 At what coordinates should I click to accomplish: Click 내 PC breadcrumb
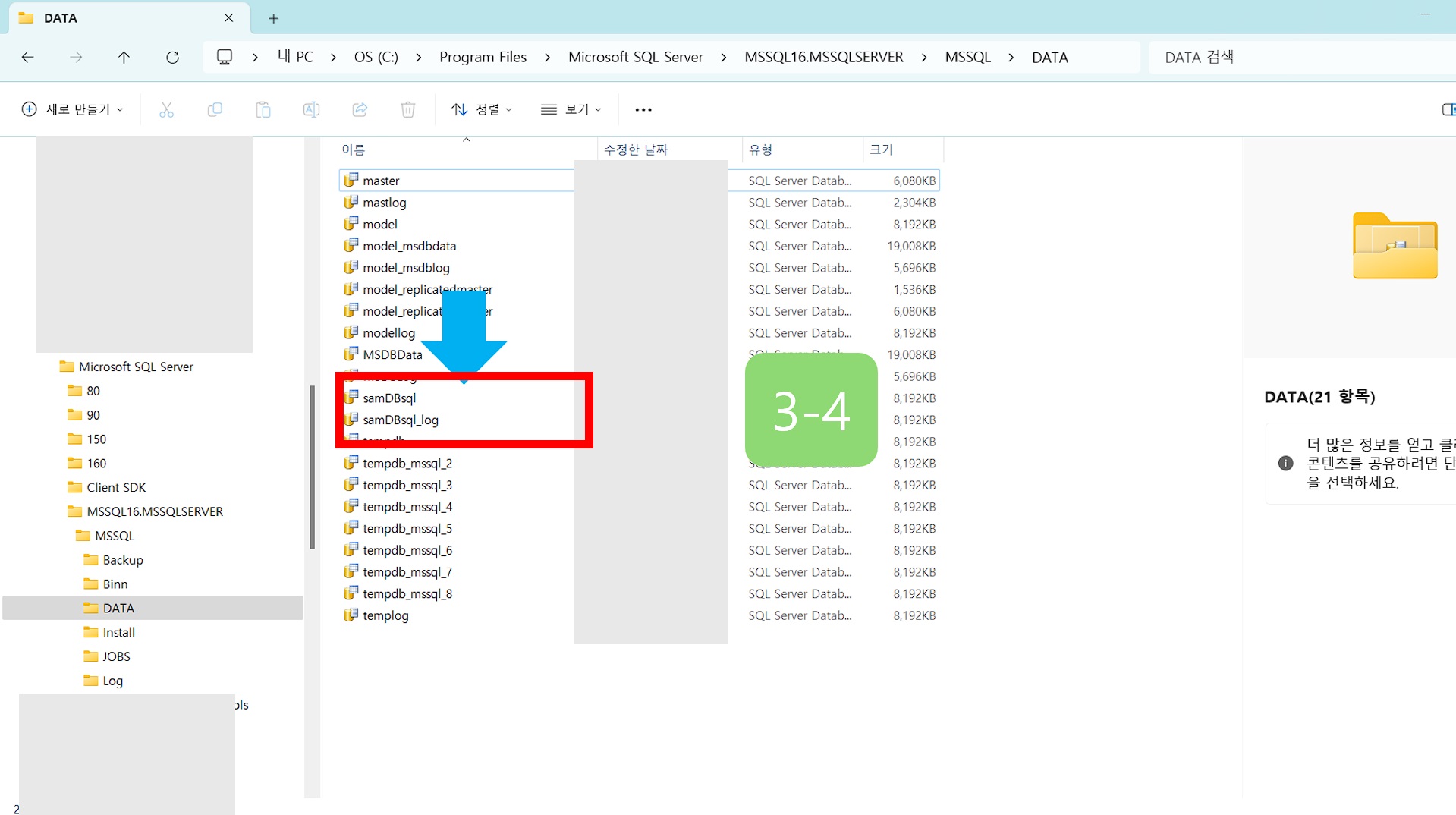[295, 57]
